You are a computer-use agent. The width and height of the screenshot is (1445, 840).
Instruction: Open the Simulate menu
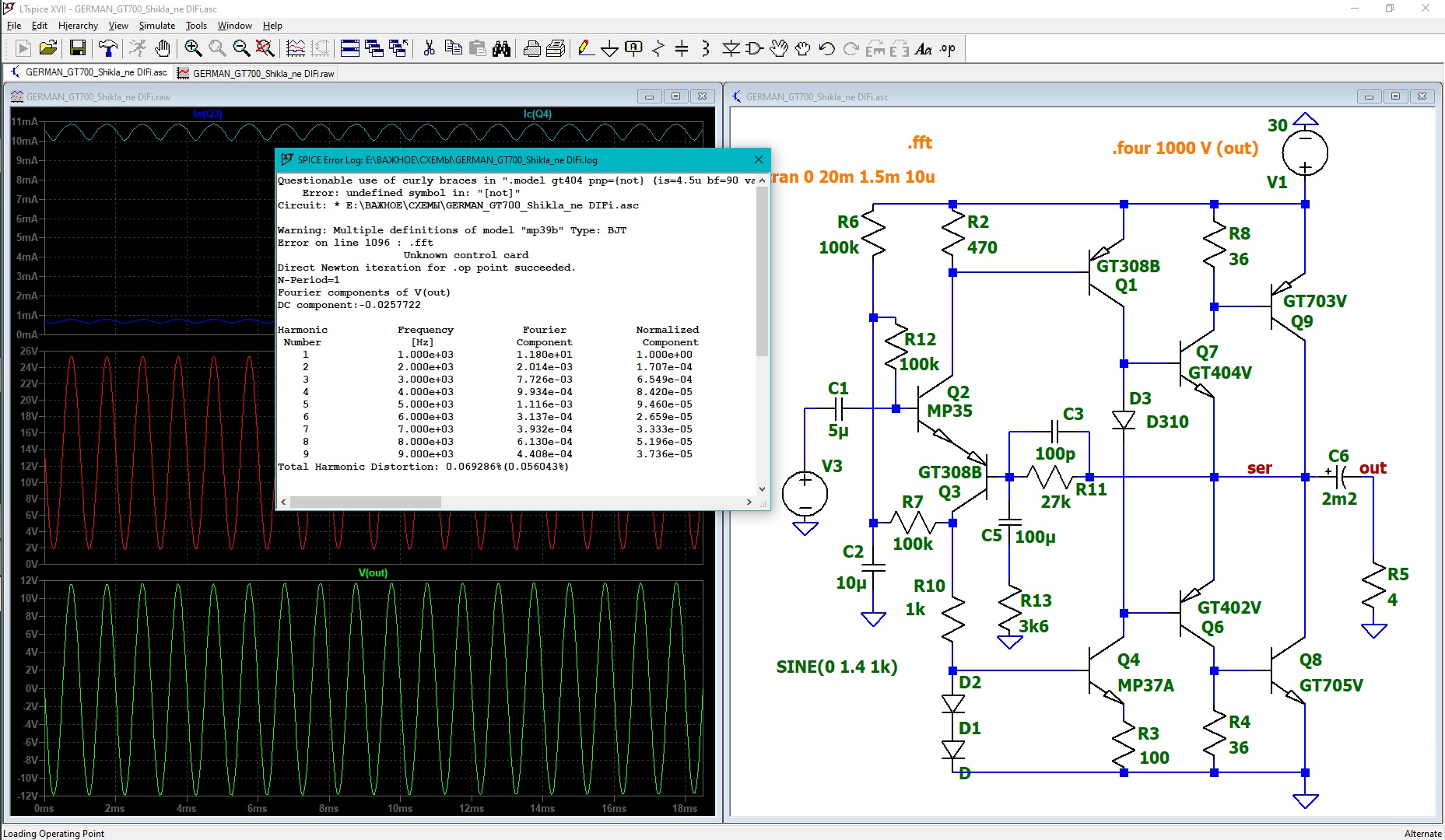[x=157, y=26]
